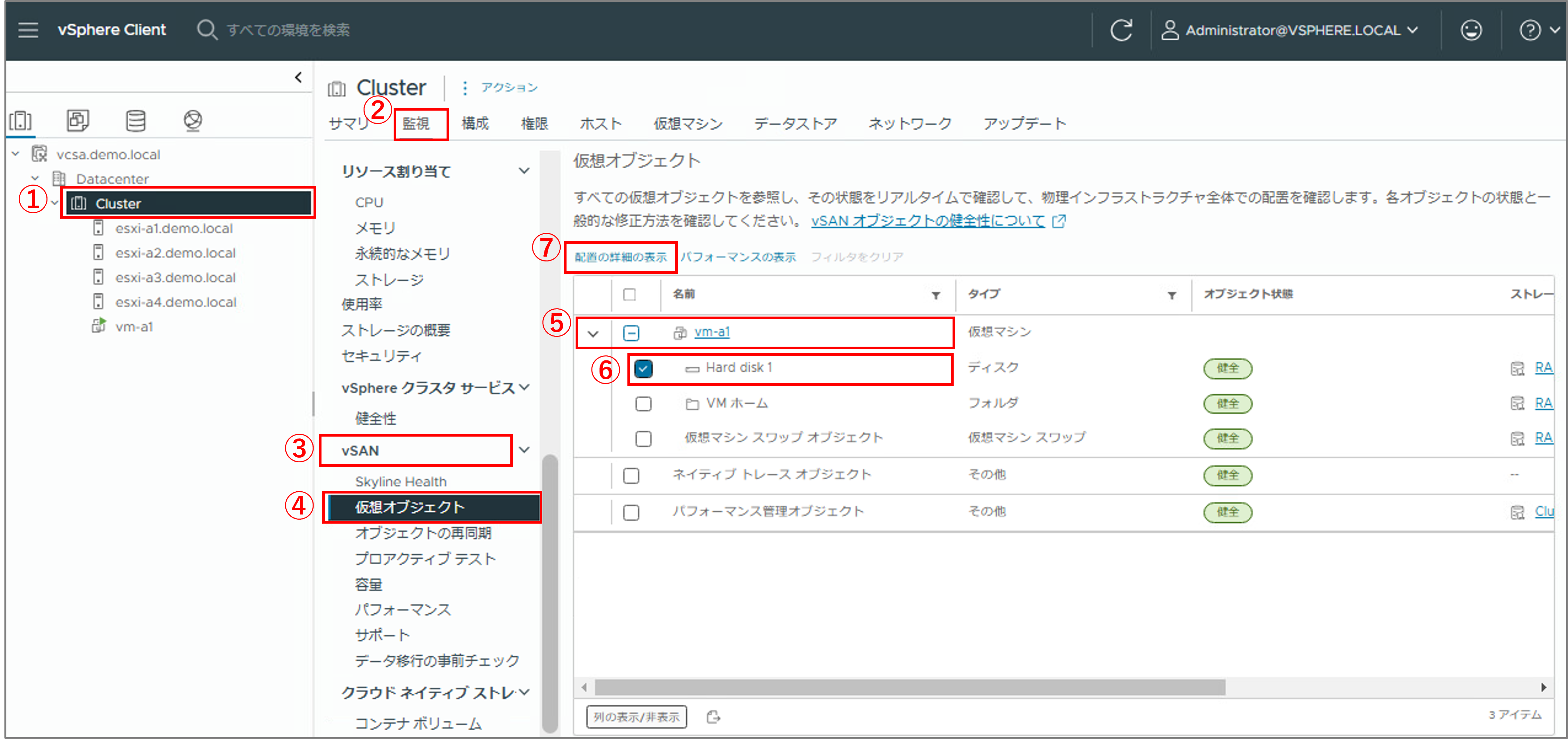Viewport: 1568px width, 739px height.
Task: Collapse the vSAN section chevron
Action: pos(524,450)
